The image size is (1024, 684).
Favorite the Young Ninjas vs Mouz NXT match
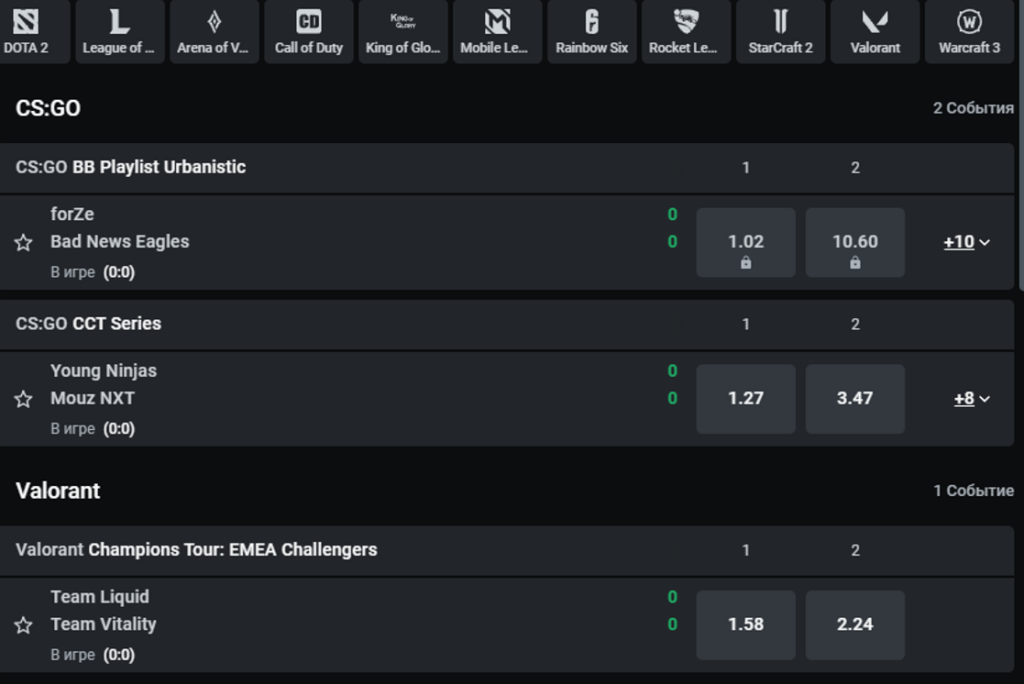[x=24, y=399]
